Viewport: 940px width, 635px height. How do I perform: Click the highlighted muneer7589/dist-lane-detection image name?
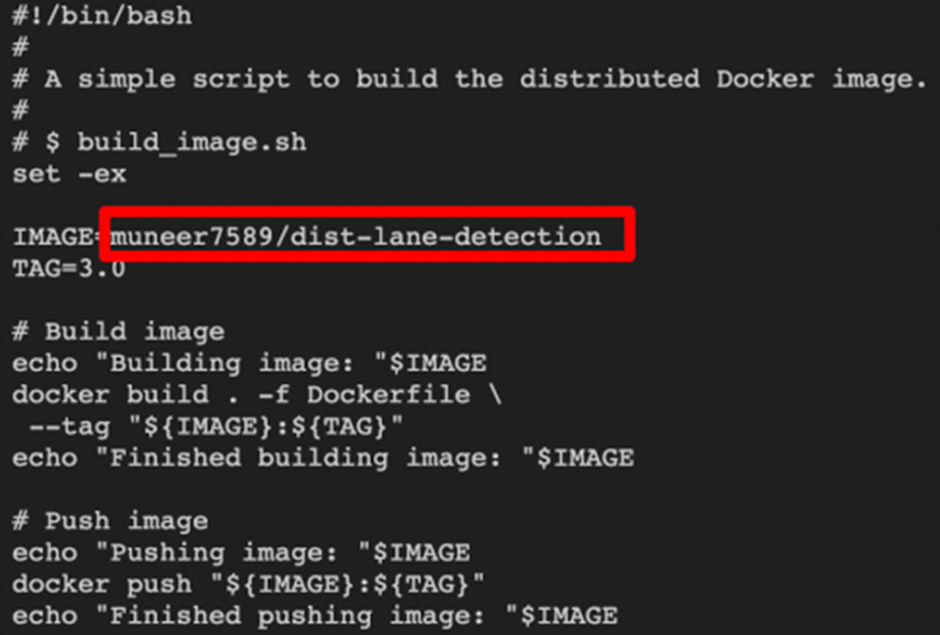pos(355,236)
